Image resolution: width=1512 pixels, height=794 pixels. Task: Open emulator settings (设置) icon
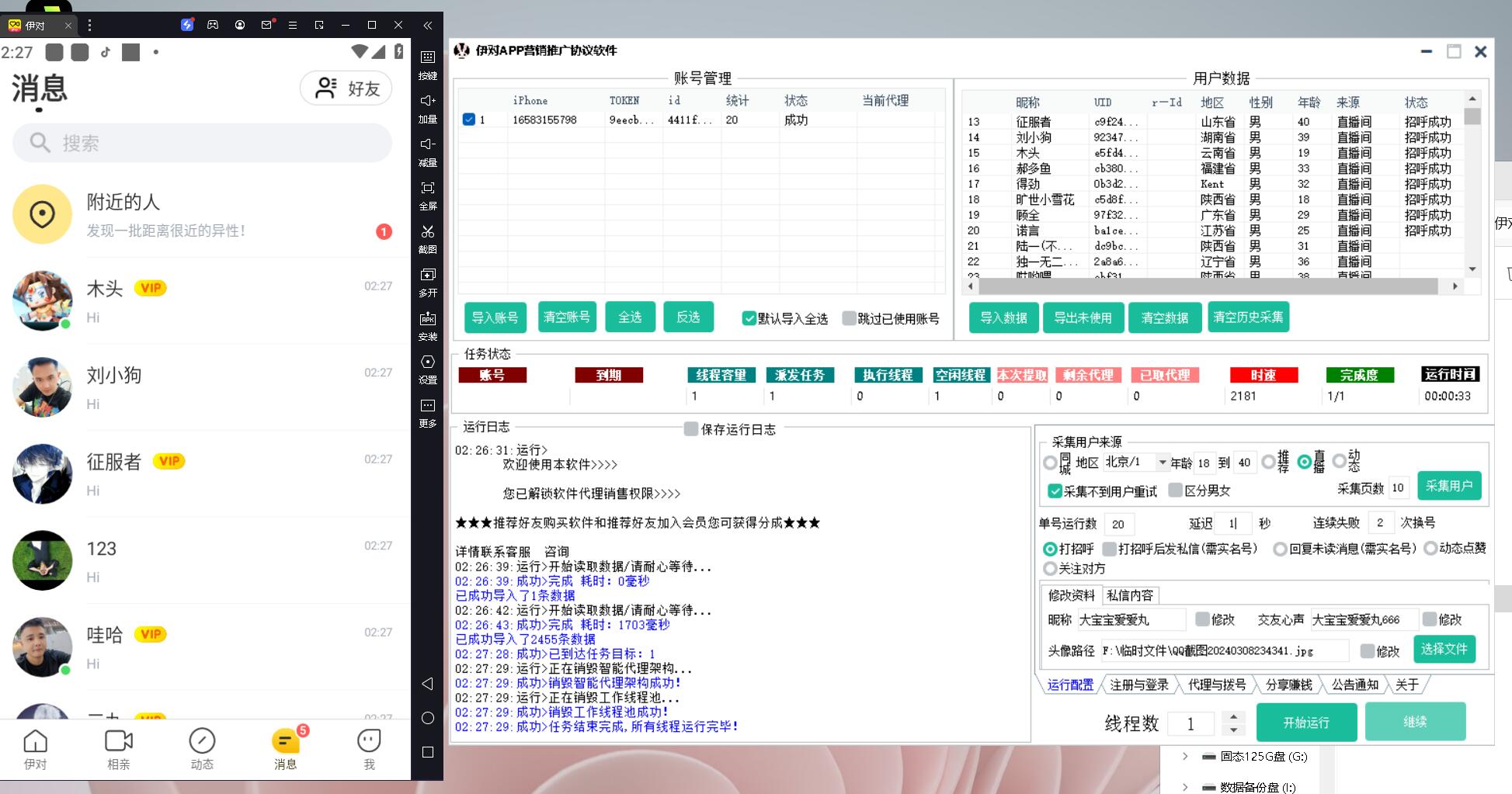pos(427,362)
